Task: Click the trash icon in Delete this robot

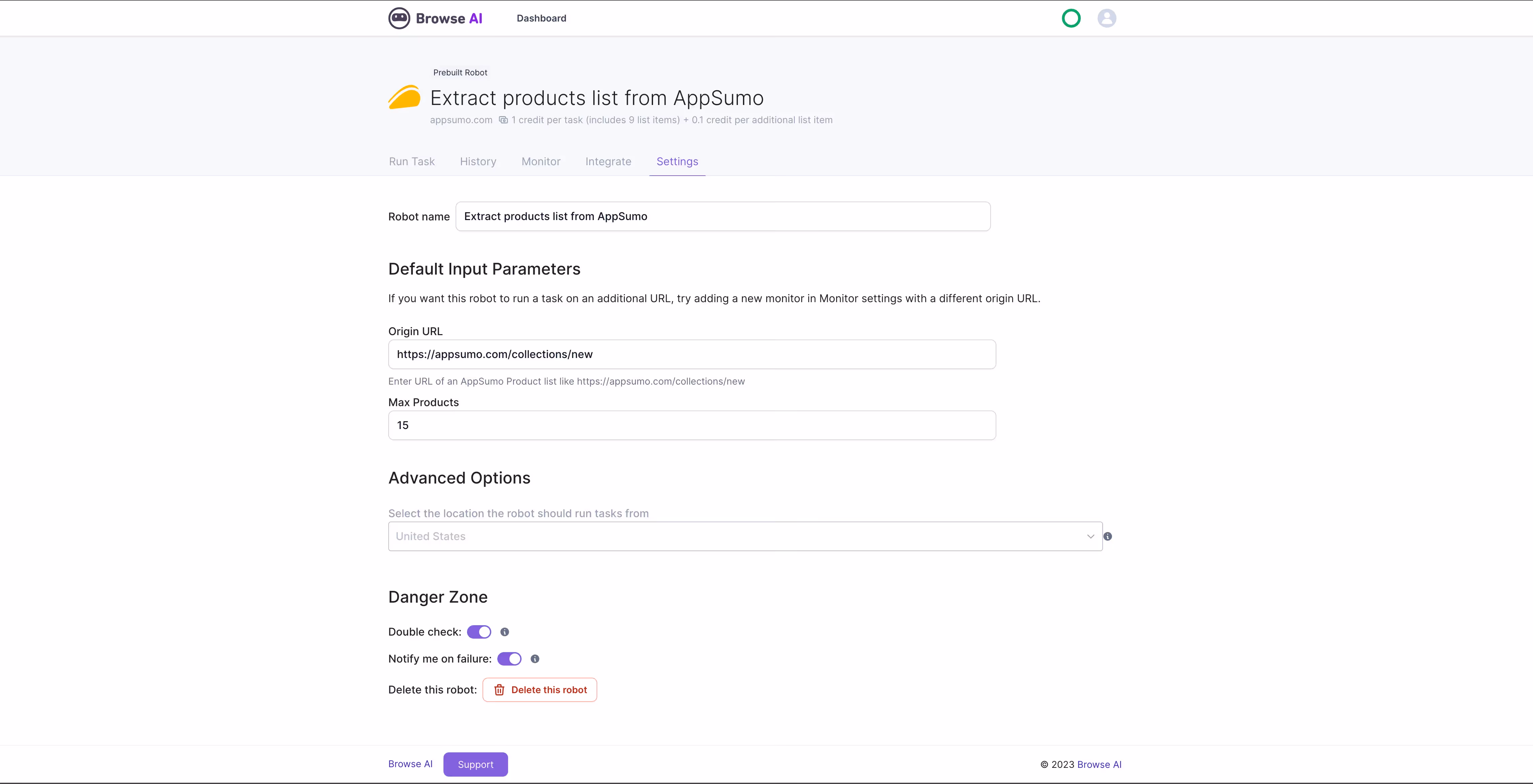Action: click(x=499, y=690)
